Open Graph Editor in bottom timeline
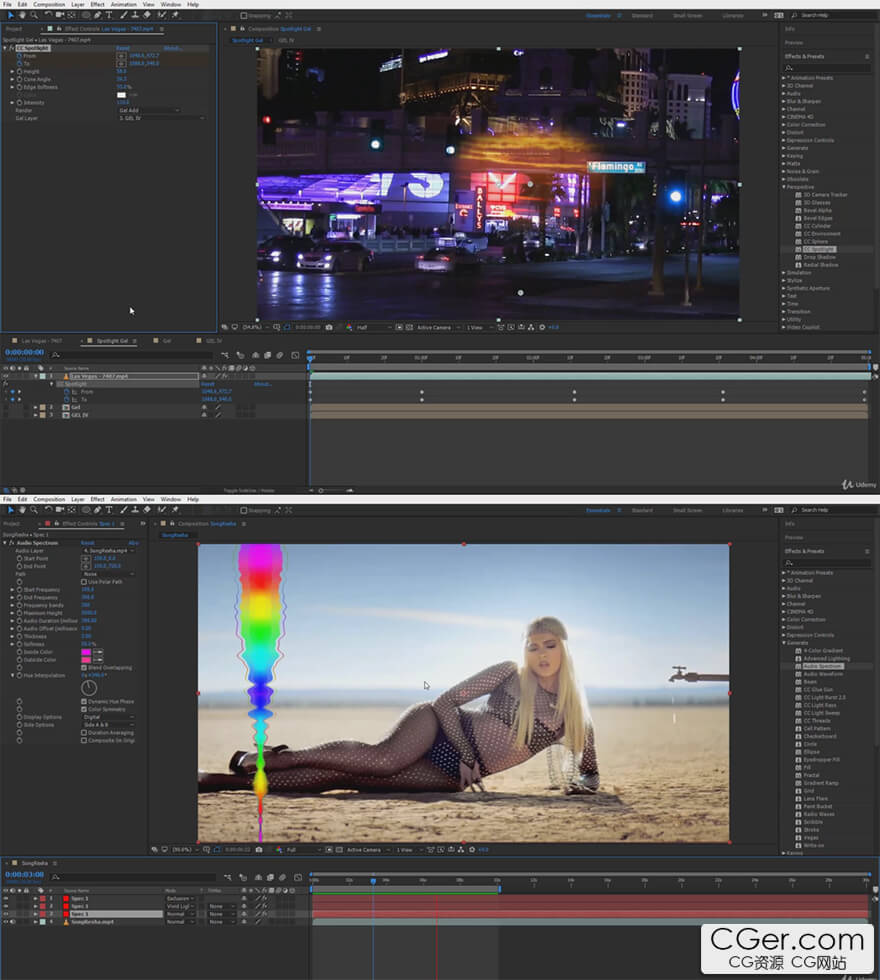The width and height of the screenshot is (880, 980). [x=298, y=878]
